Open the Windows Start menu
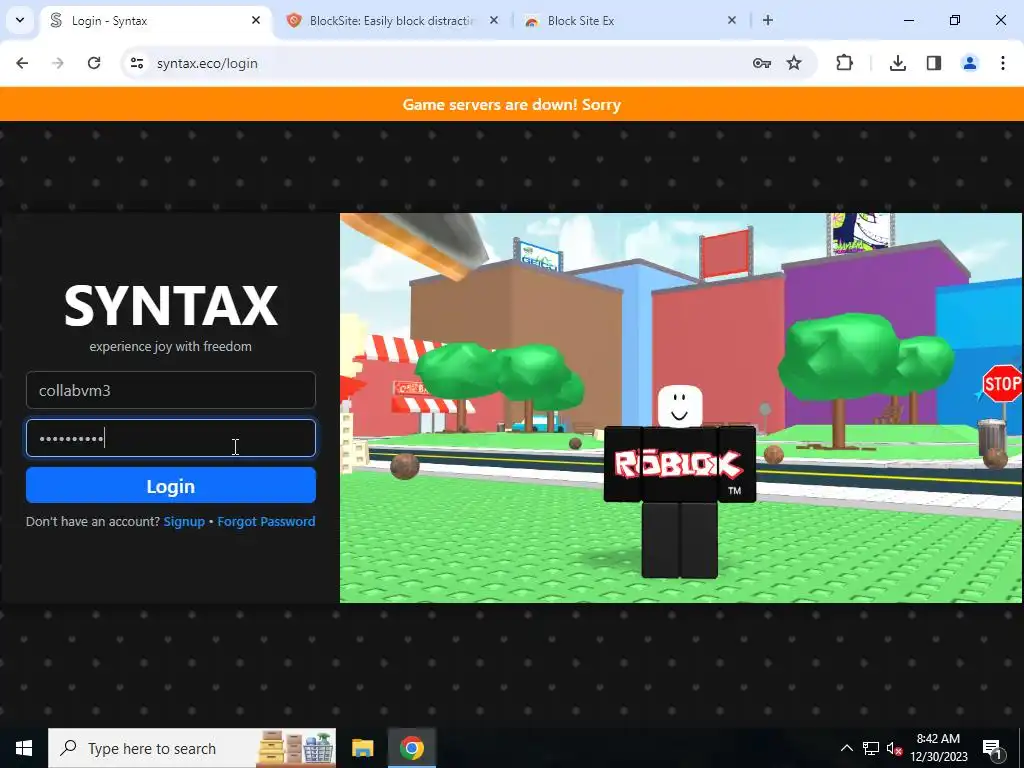 coord(24,748)
